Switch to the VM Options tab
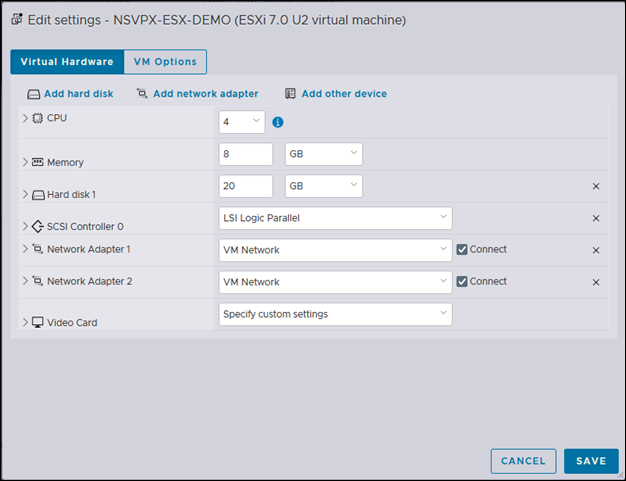 coord(165,62)
